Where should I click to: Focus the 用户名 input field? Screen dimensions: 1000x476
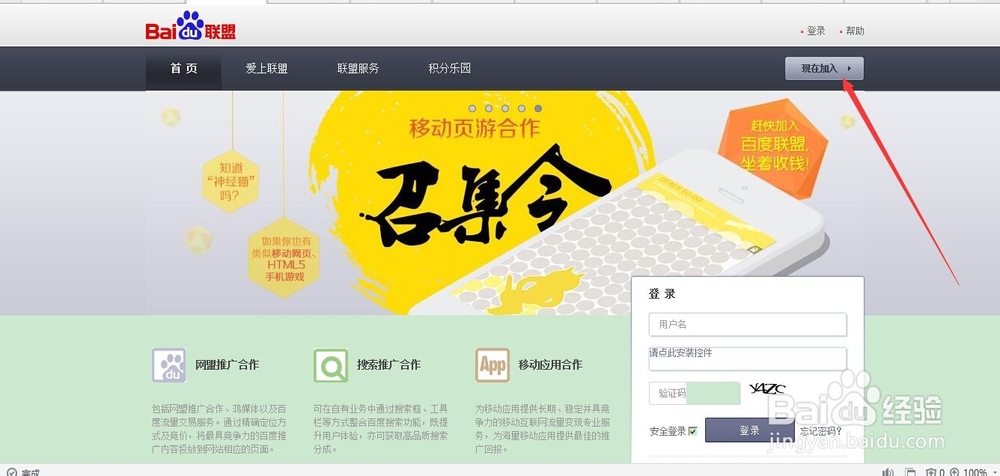747,324
